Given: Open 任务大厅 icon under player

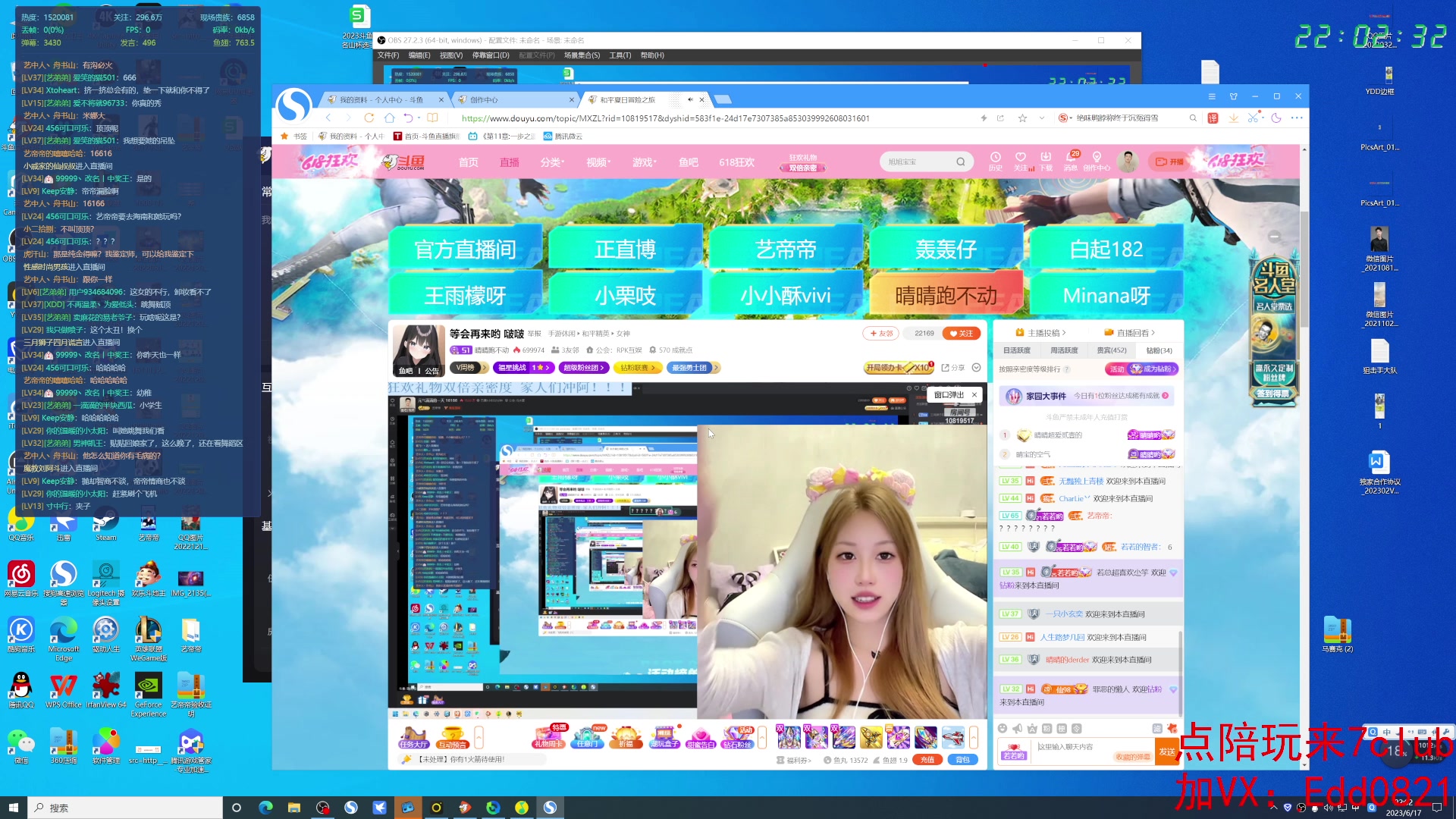Looking at the screenshot, I should click(413, 737).
